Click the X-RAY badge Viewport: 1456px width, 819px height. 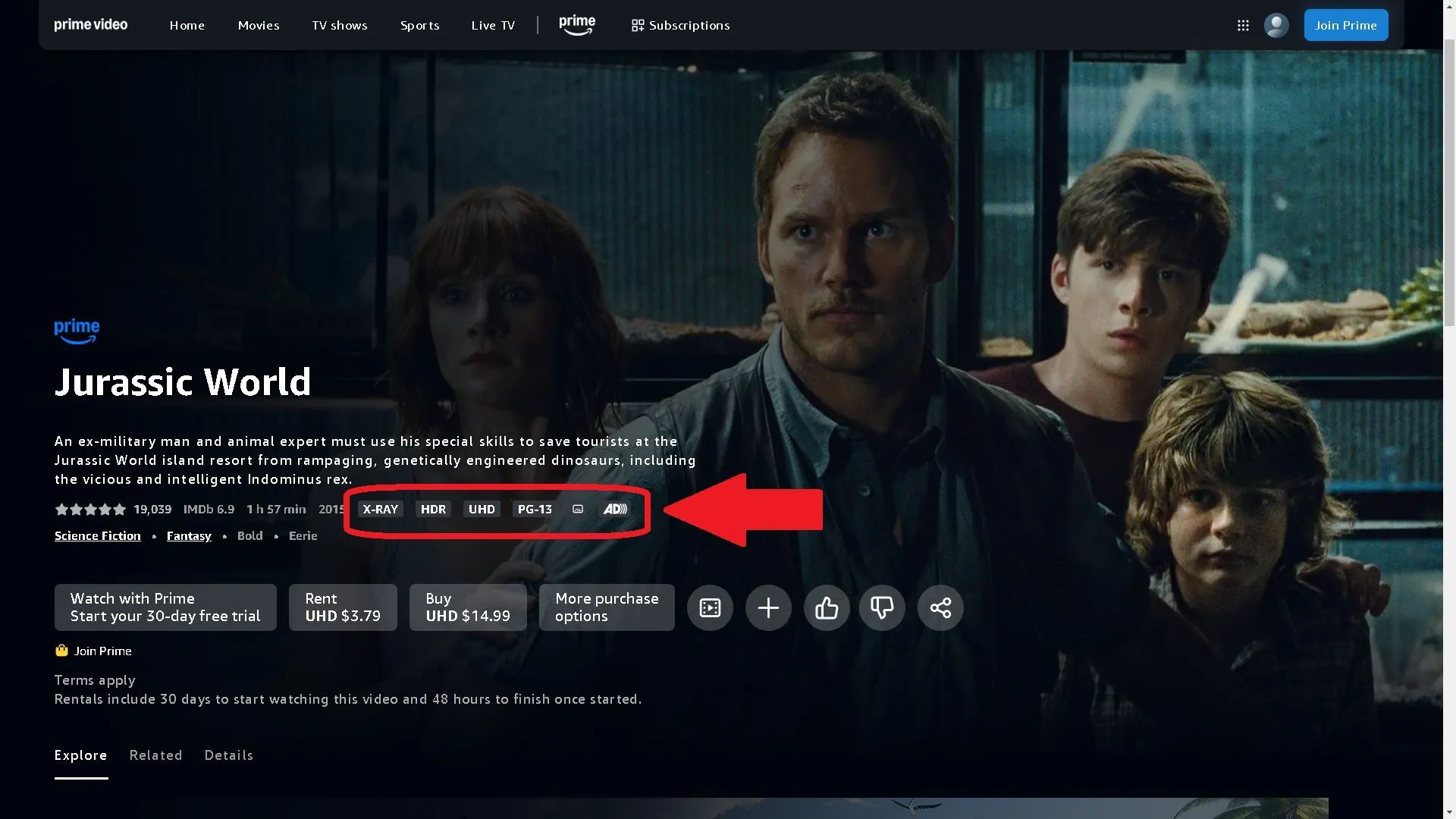click(380, 509)
